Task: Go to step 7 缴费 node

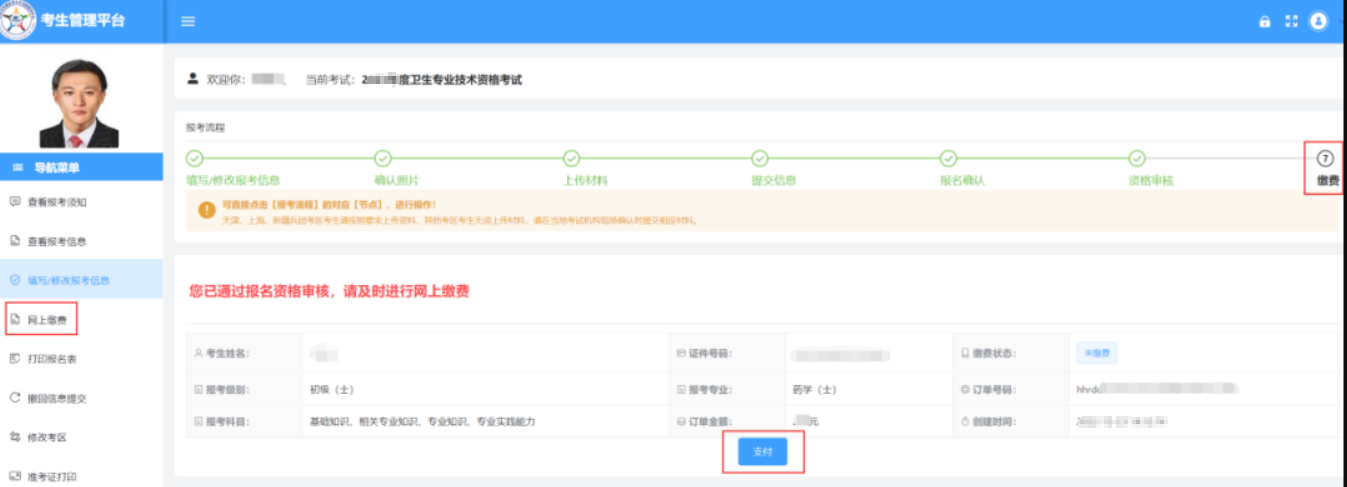Action: point(1326,158)
